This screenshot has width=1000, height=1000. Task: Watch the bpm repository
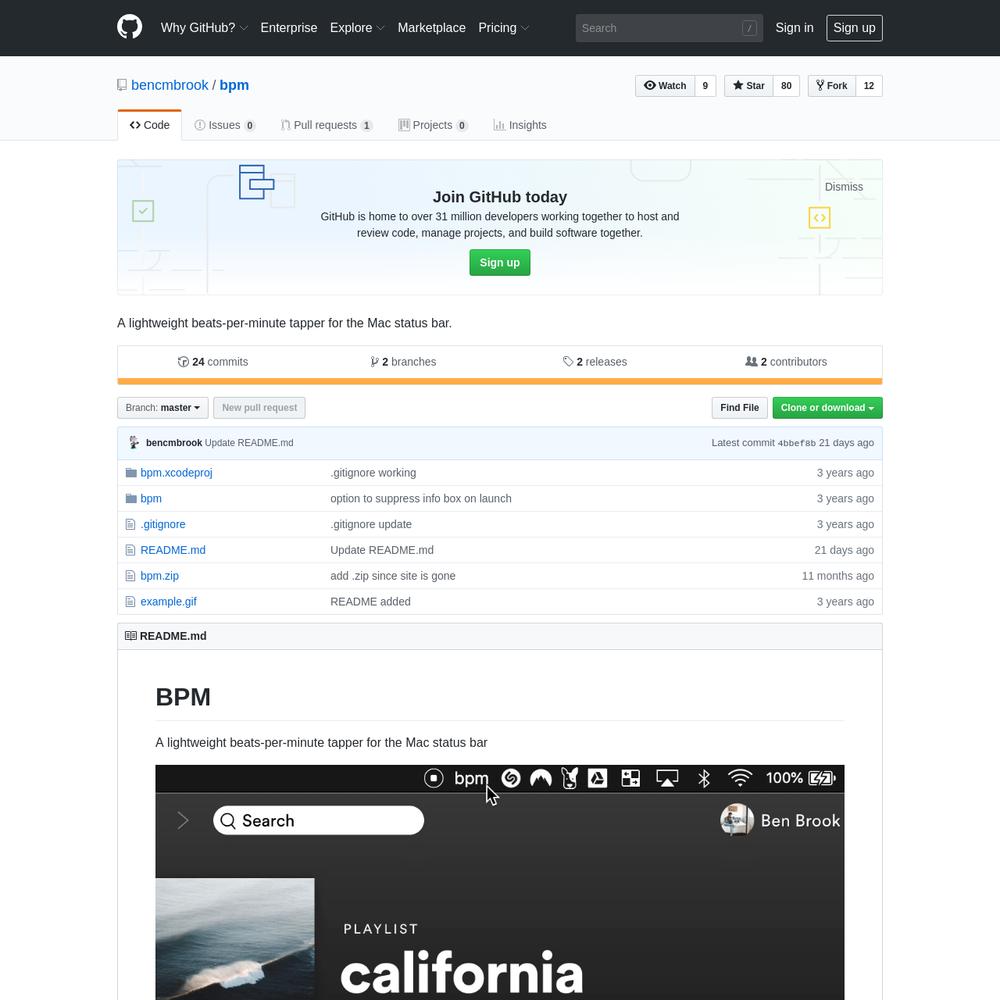(665, 85)
